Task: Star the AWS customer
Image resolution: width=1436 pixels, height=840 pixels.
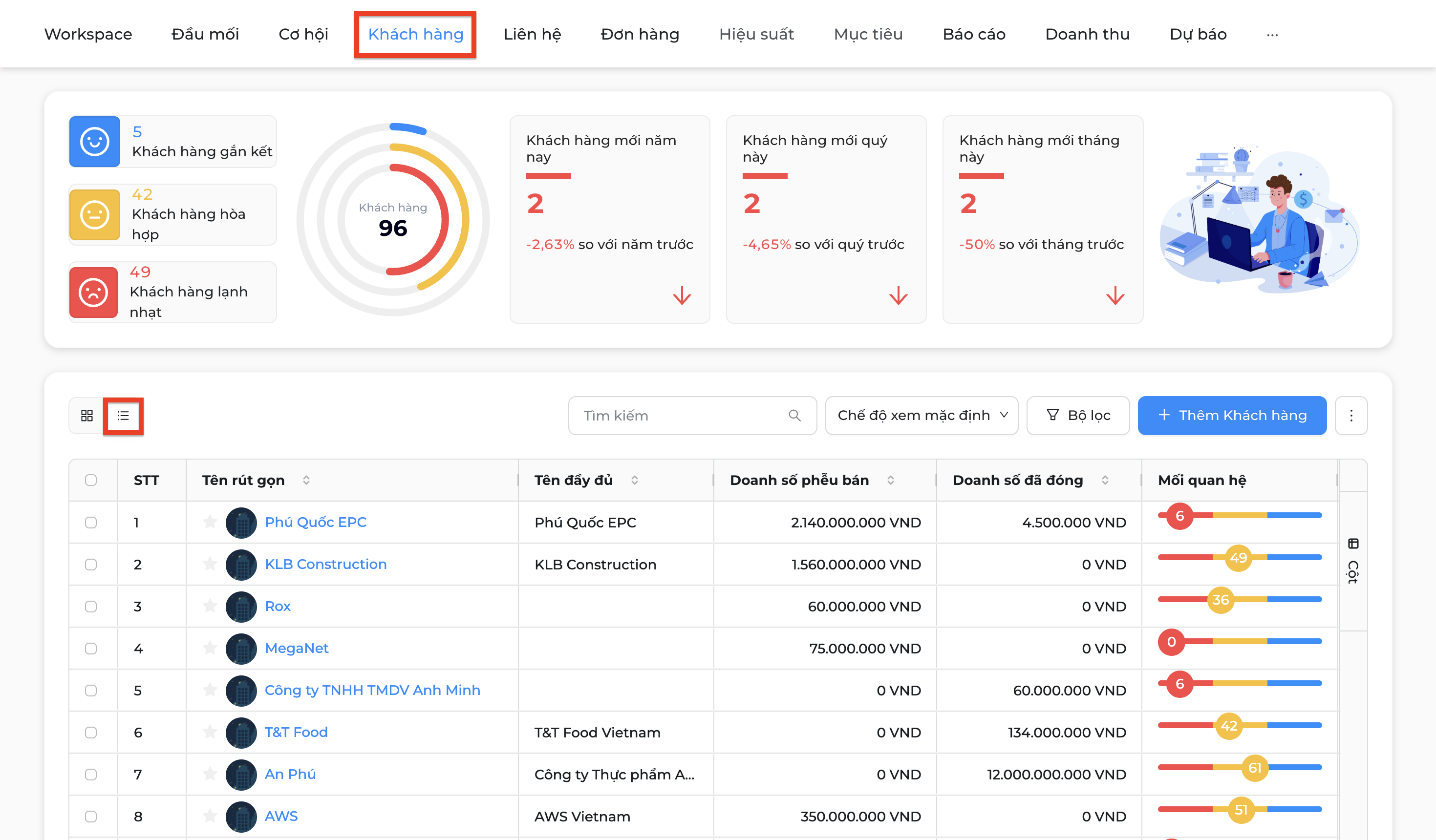Action: 210,816
